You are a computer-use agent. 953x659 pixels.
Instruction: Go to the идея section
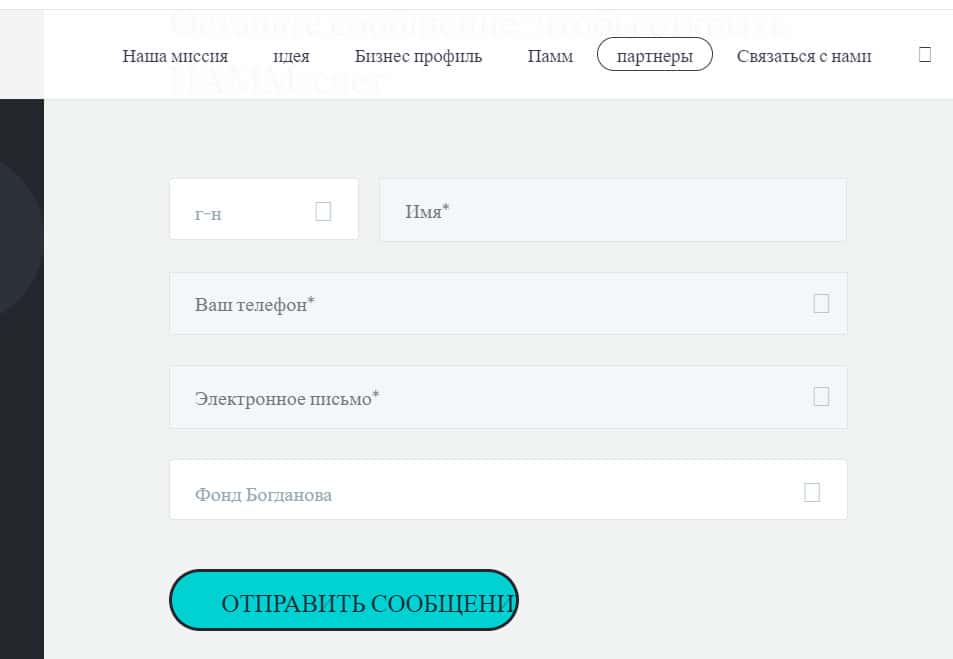pyautogui.click(x=291, y=56)
